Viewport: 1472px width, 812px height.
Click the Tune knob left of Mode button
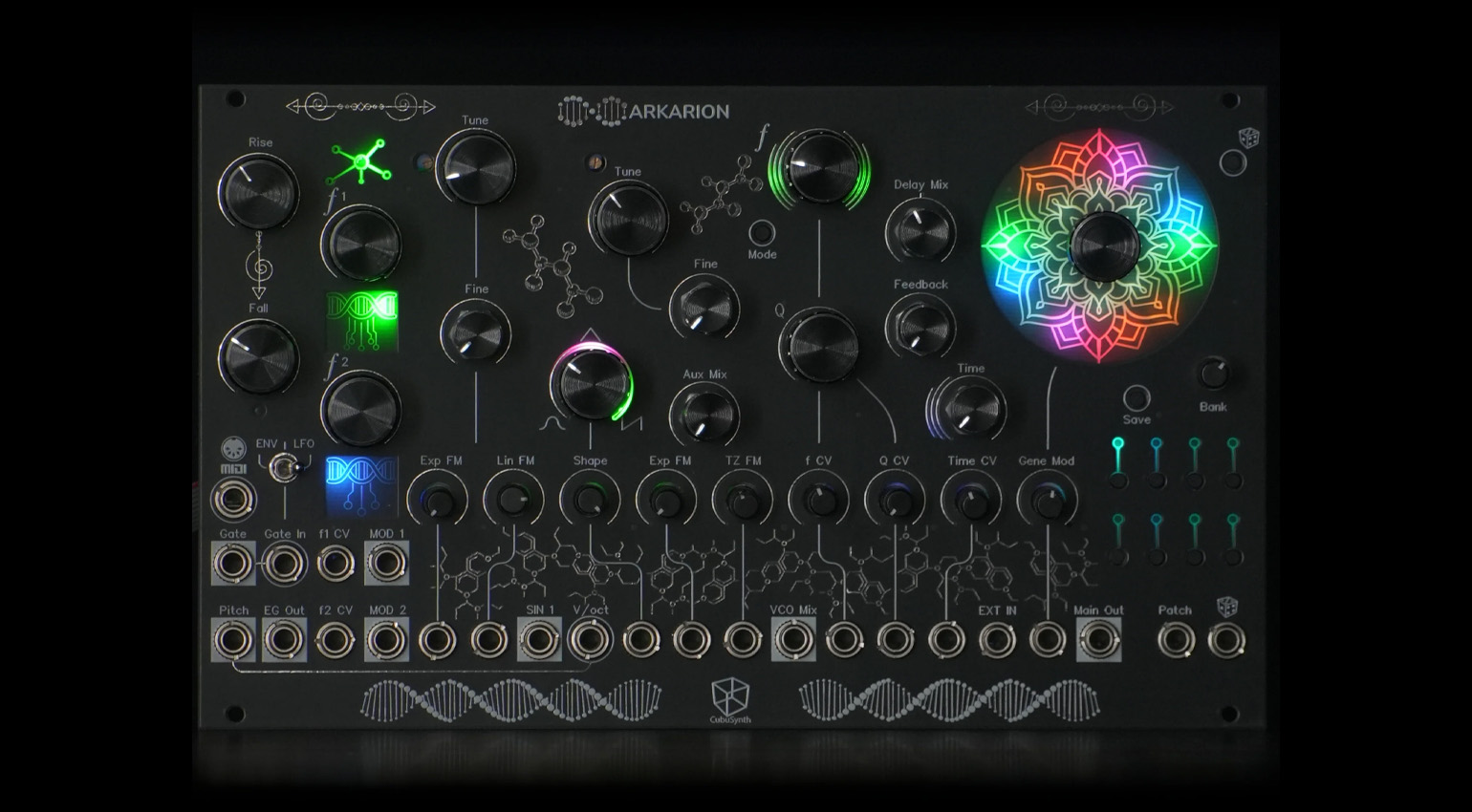coord(627,219)
